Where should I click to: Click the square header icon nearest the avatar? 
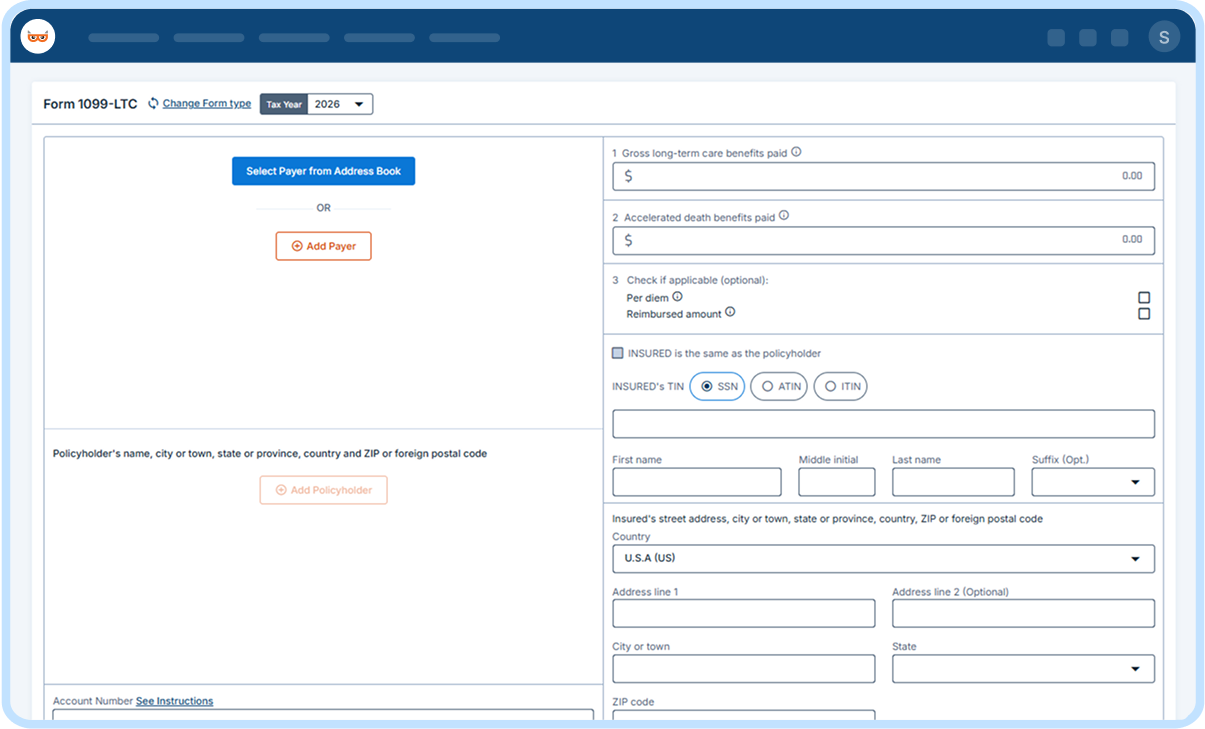[1120, 38]
